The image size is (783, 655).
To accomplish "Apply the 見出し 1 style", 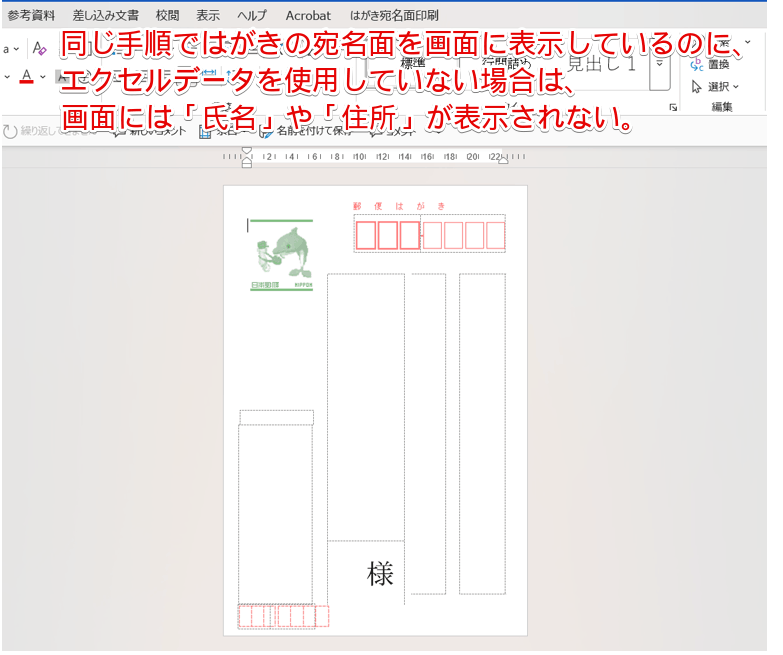I will [601, 64].
